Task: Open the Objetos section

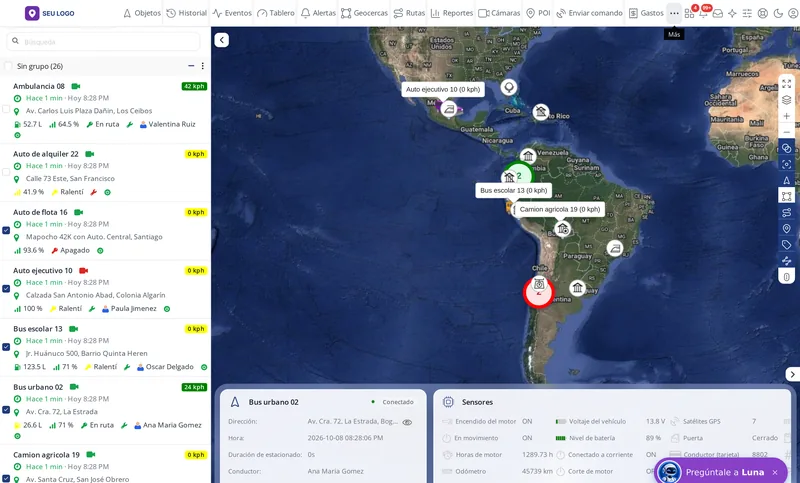Action: pyautogui.click(x=142, y=13)
